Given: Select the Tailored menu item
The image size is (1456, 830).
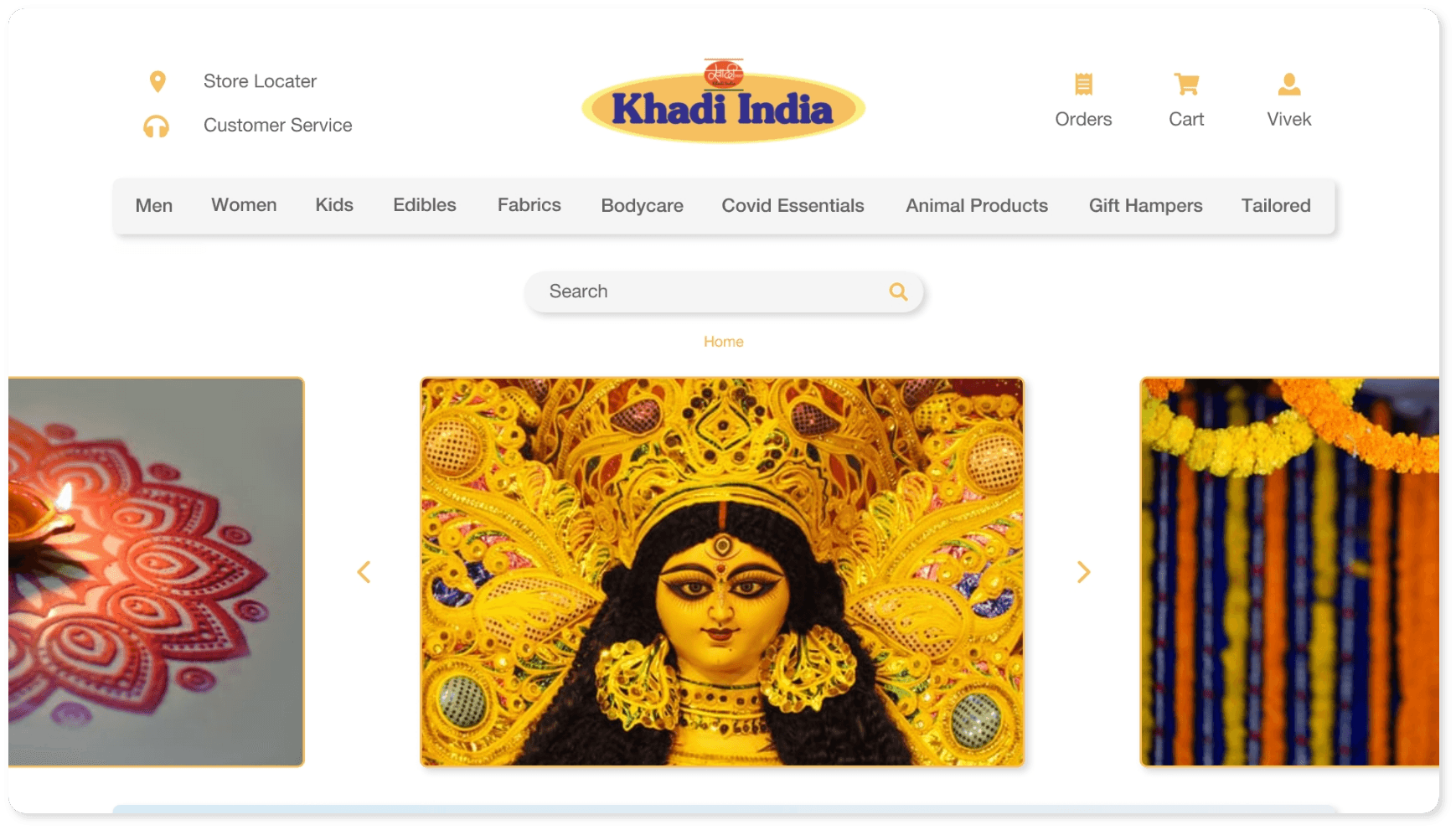Looking at the screenshot, I should pos(1276,206).
